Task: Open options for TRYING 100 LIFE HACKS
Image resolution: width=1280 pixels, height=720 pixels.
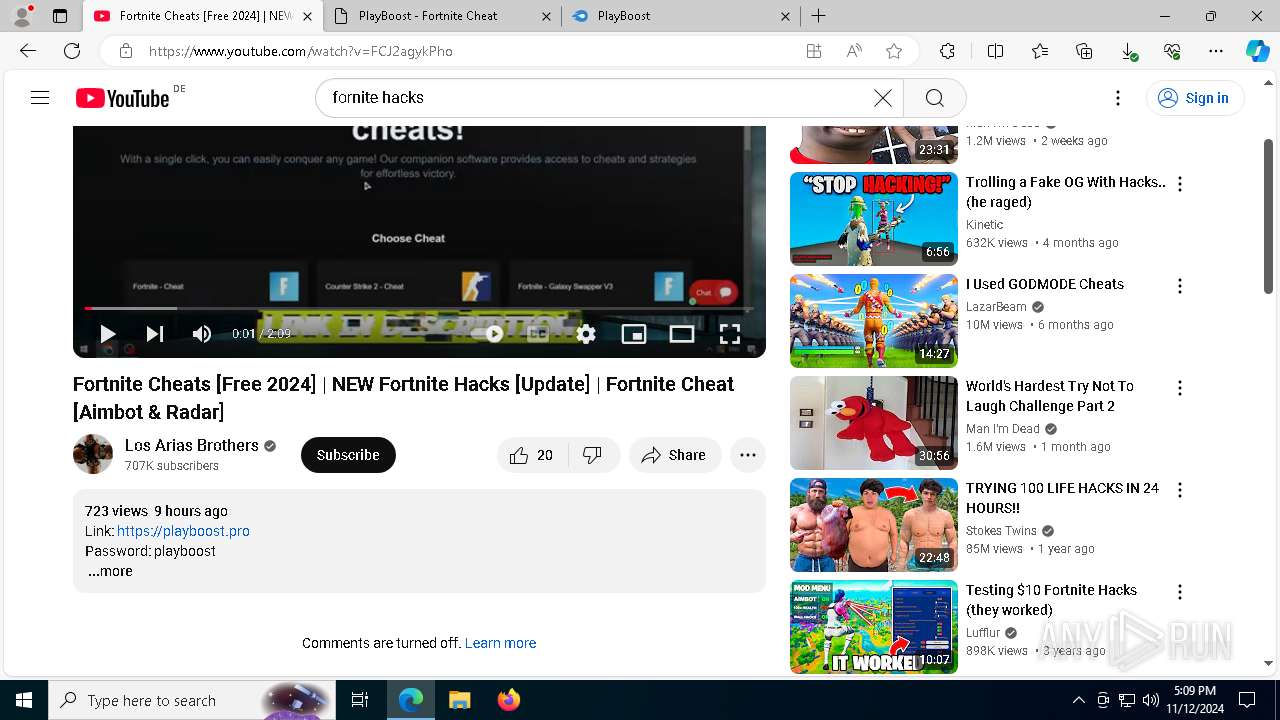Action: (x=1180, y=490)
